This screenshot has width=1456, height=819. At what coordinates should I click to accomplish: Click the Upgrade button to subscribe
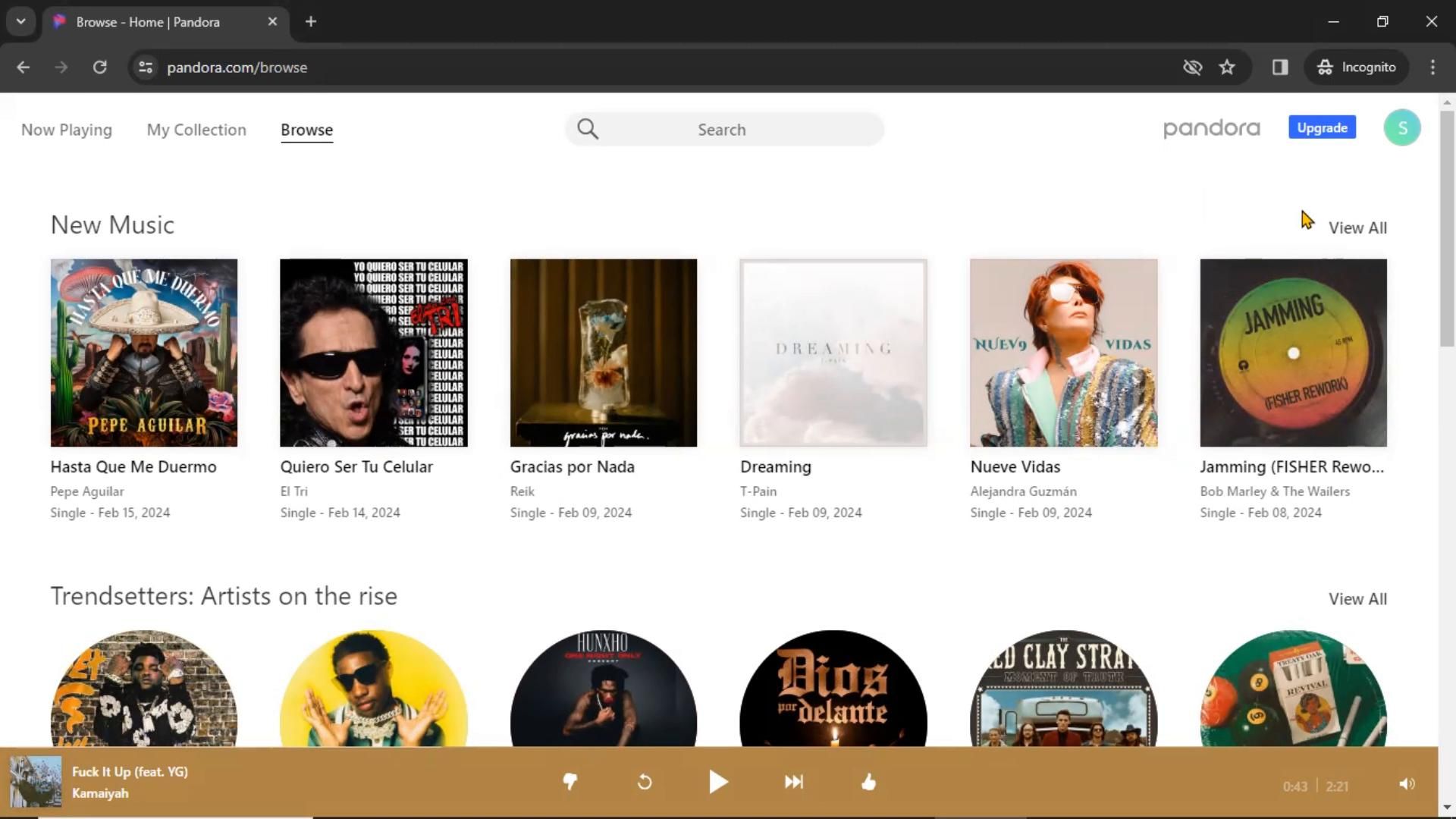click(x=1322, y=127)
